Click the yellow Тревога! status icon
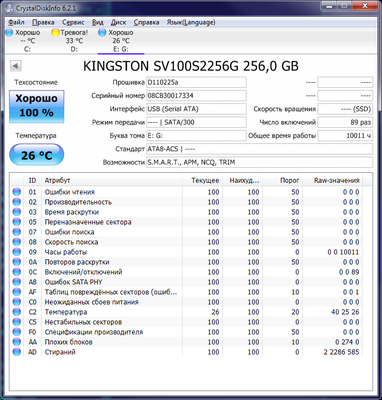382x400 pixels. tap(56, 32)
